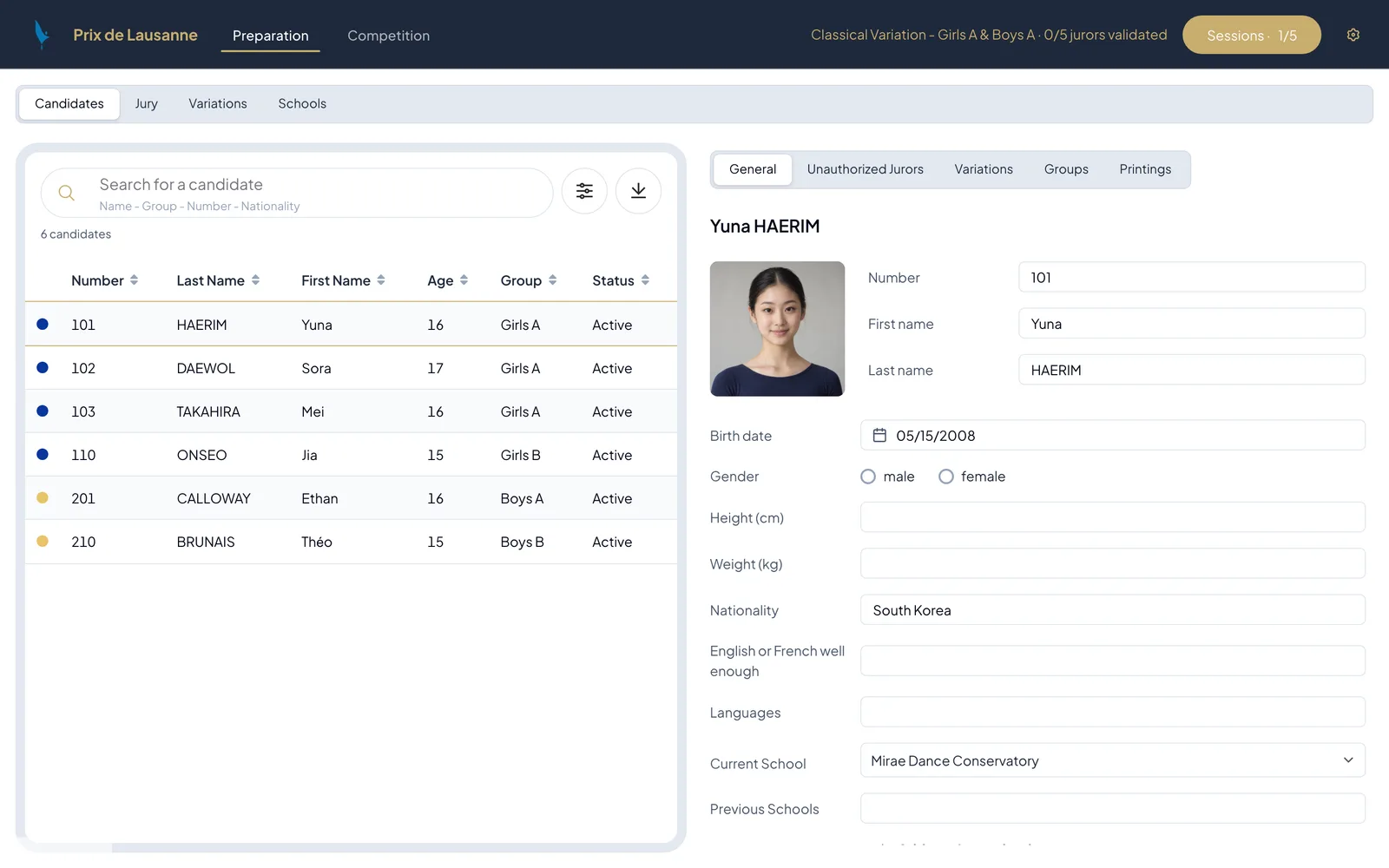
Task: Open the Sessions 1/5 button
Action: point(1251,35)
